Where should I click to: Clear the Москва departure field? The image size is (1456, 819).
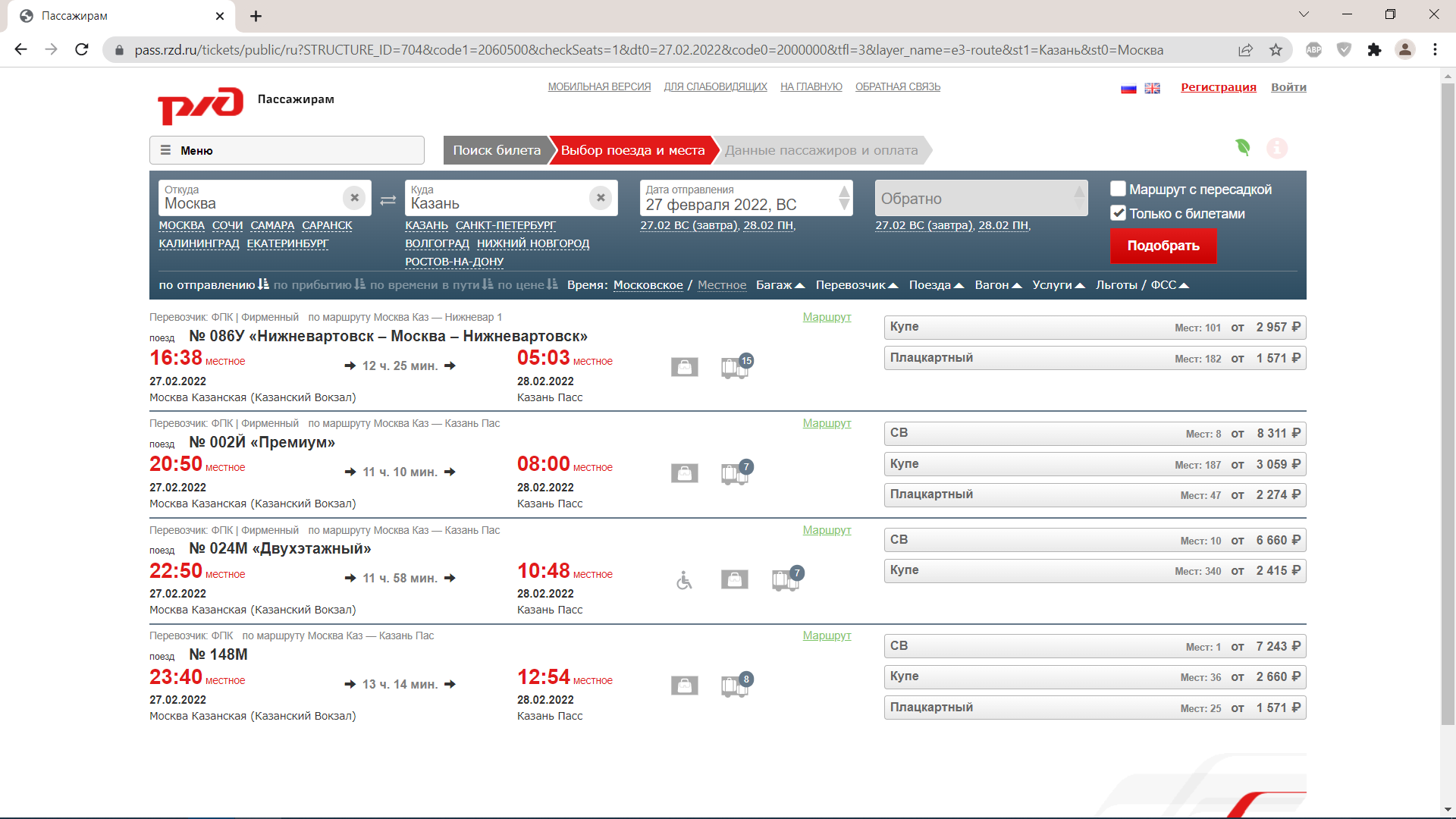pyautogui.click(x=354, y=198)
